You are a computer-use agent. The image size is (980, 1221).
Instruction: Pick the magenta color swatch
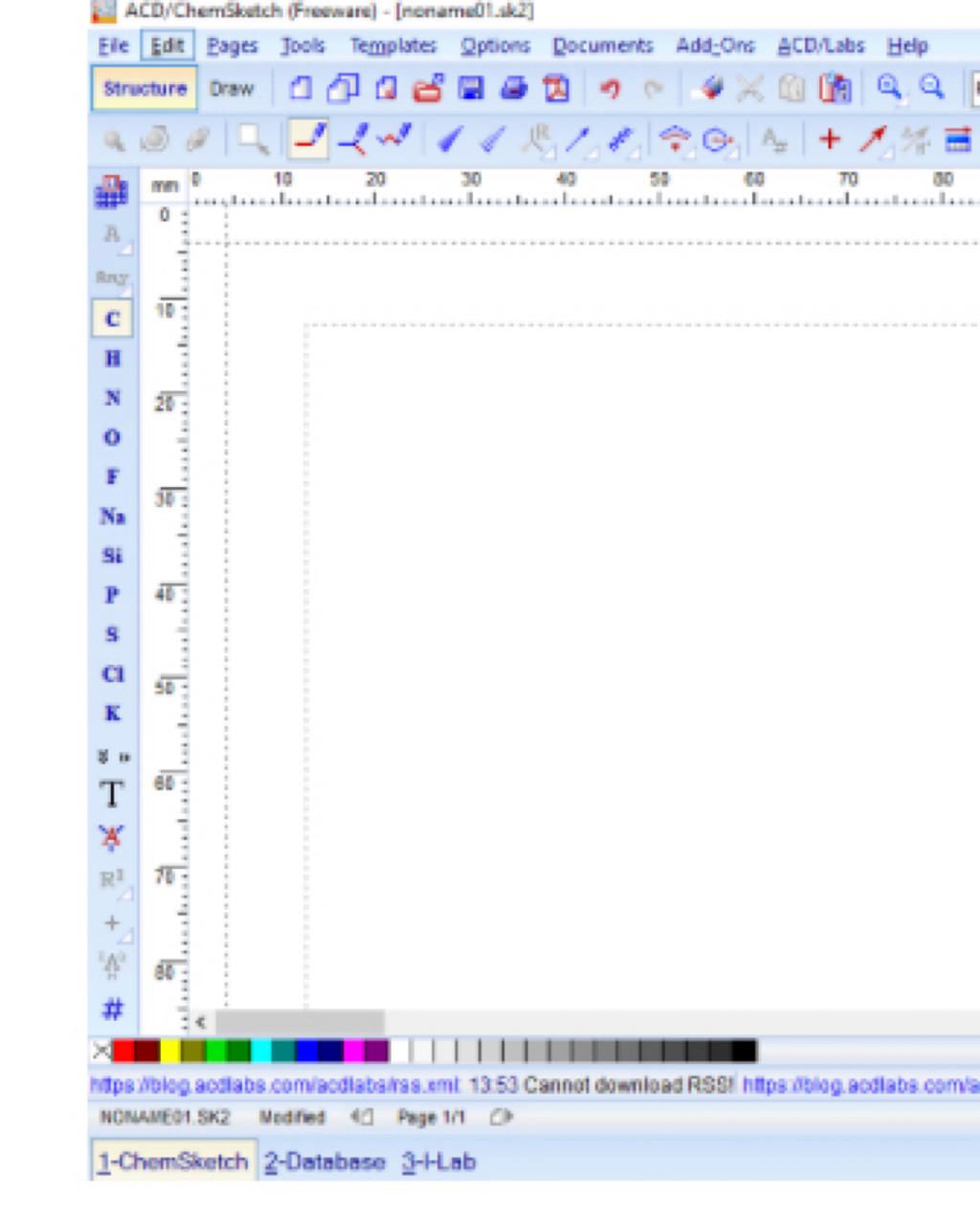[353, 1052]
